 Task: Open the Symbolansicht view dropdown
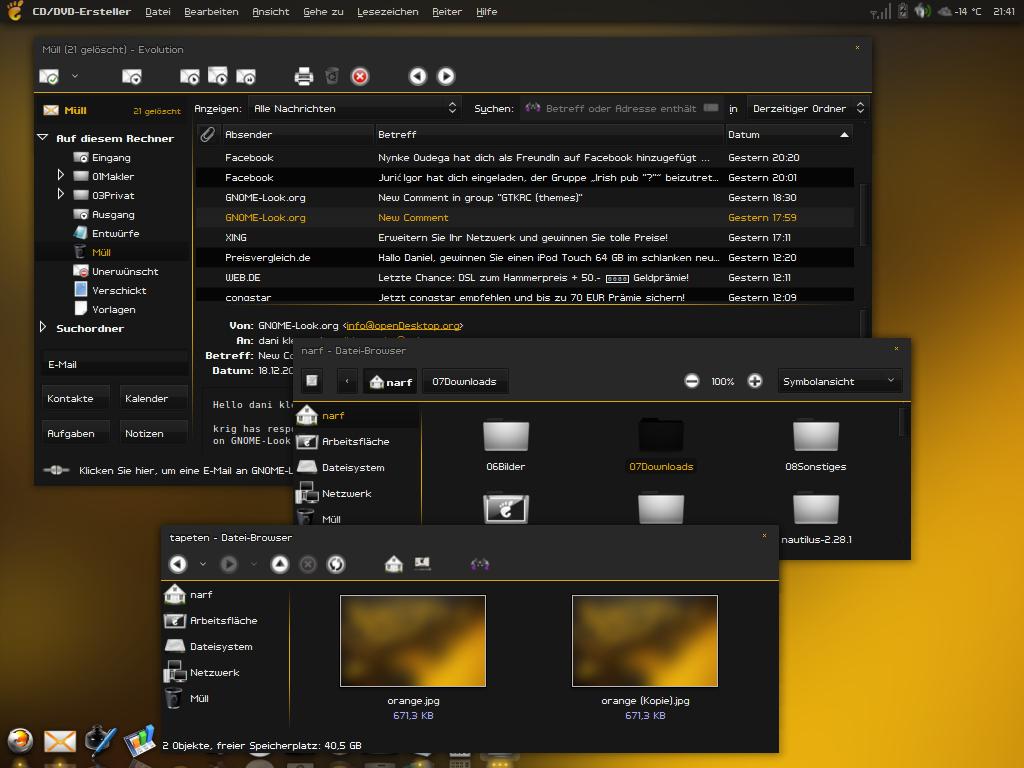pos(839,381)
